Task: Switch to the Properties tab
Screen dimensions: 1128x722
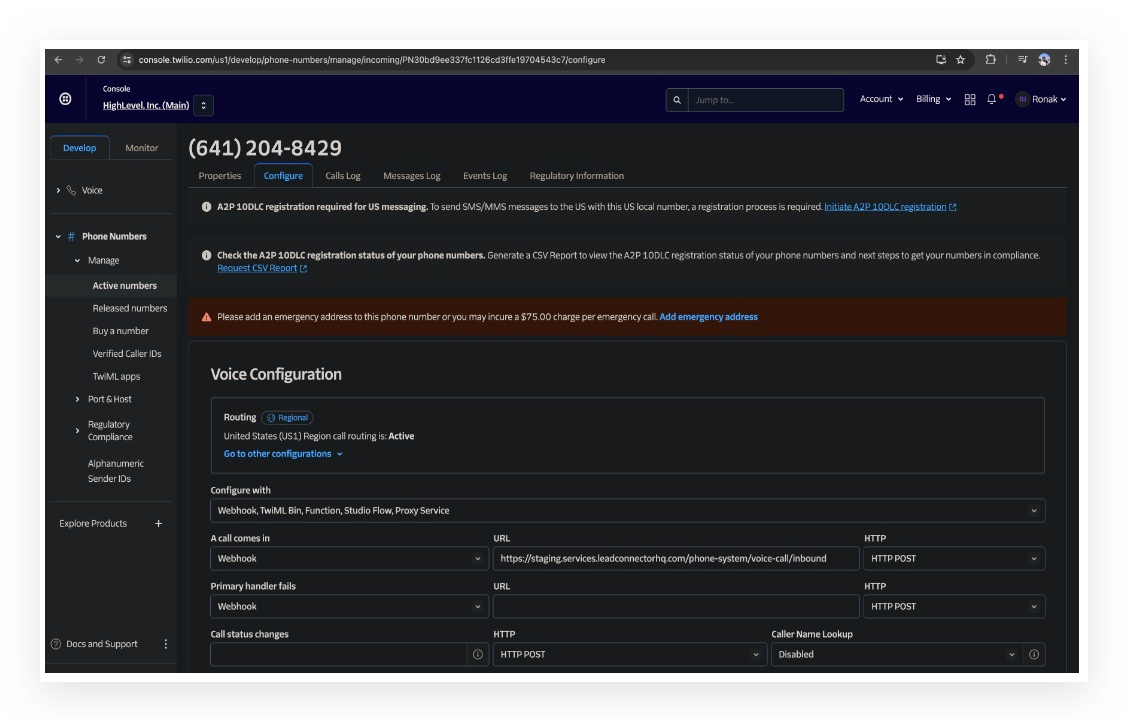Action: point(219,175)
